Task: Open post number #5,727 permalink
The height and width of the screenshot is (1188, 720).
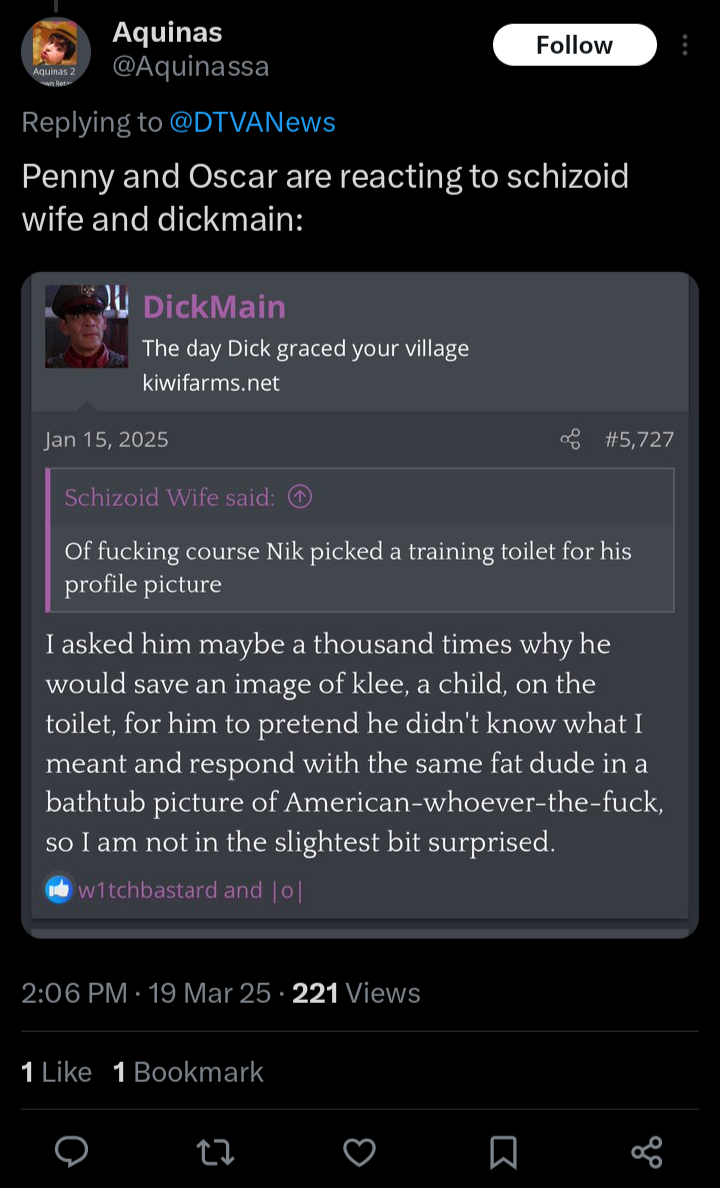Action: [639, 439]
